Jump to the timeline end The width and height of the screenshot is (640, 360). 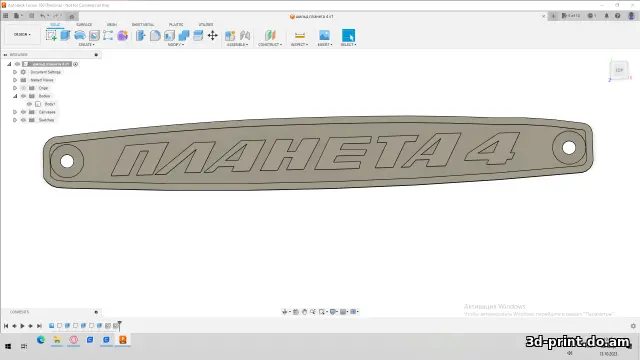tap(39, 326)
